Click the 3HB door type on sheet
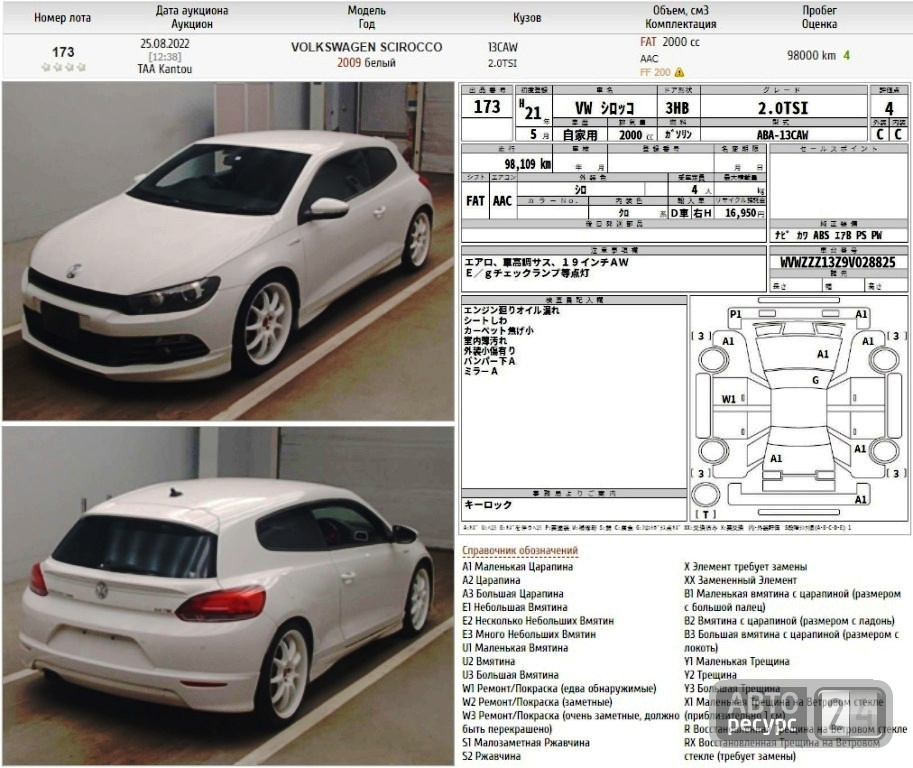913x768 pixels. click(x=677, y=108)
